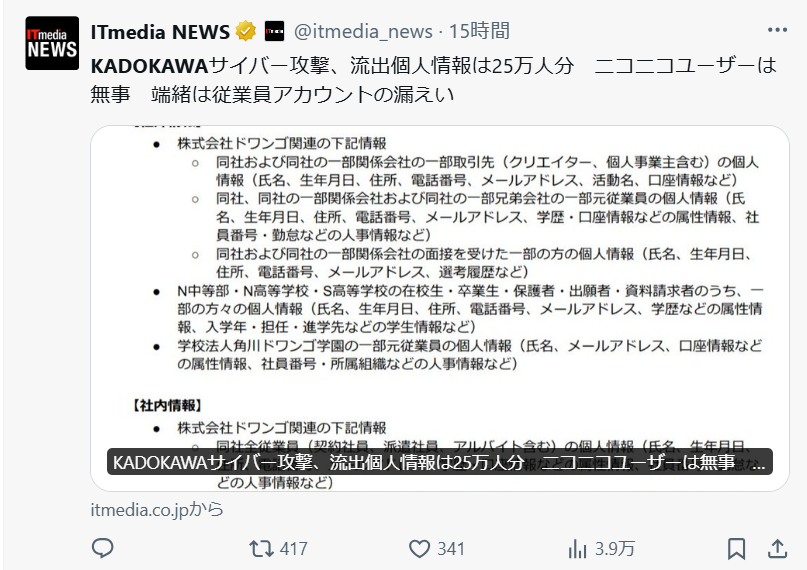Open the three-dot more options menu
Screen dimensions: 807x570
tap(777, 30)
